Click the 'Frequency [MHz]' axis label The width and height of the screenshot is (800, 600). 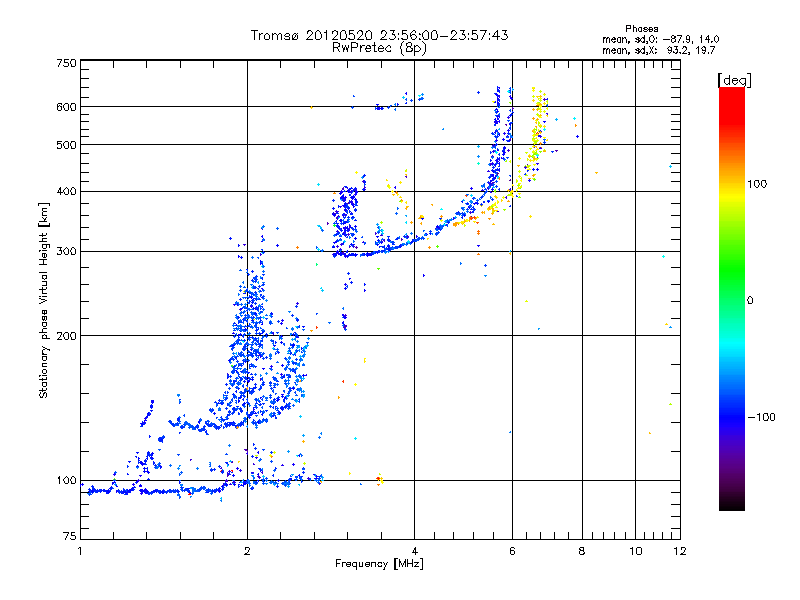[x=379, y=564]
